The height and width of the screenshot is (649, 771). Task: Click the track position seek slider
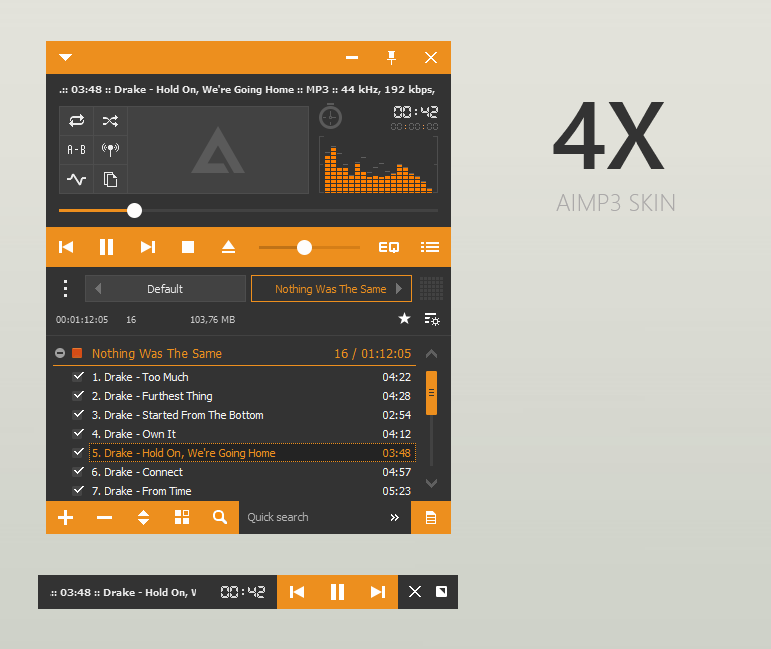coord(248,210)
